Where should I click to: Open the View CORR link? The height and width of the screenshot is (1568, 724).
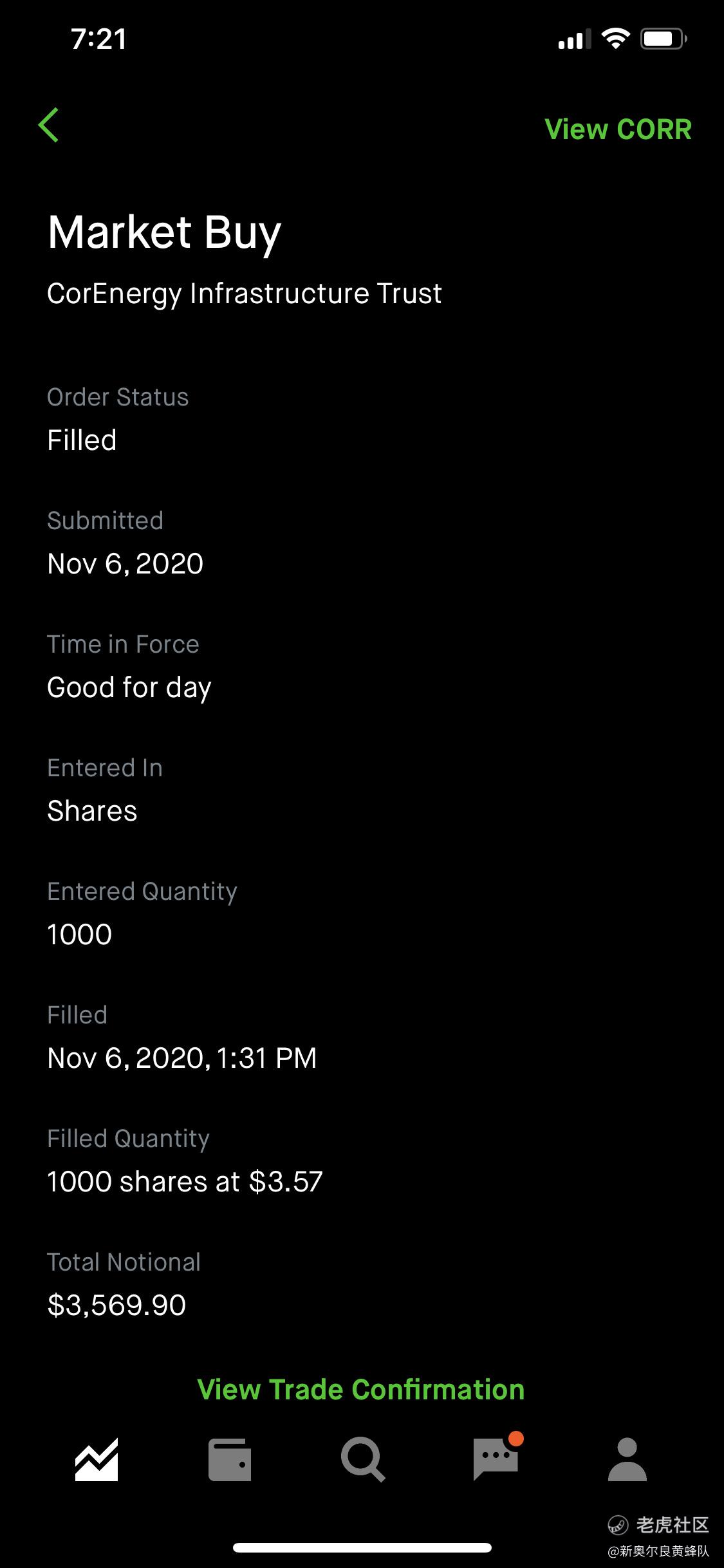click(618, 129)
